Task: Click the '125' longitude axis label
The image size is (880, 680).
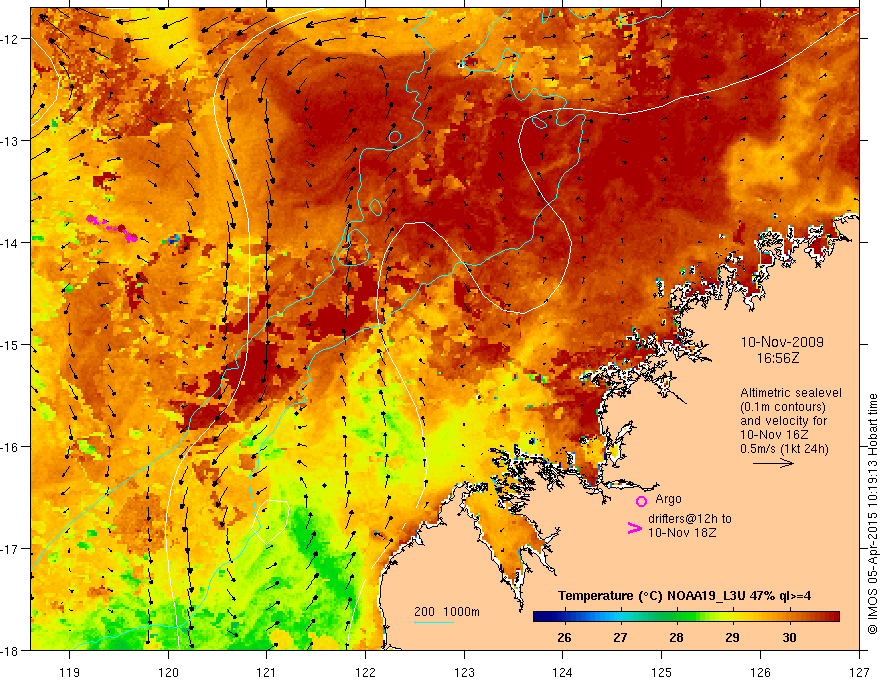Action: click(x=662, y=672)
